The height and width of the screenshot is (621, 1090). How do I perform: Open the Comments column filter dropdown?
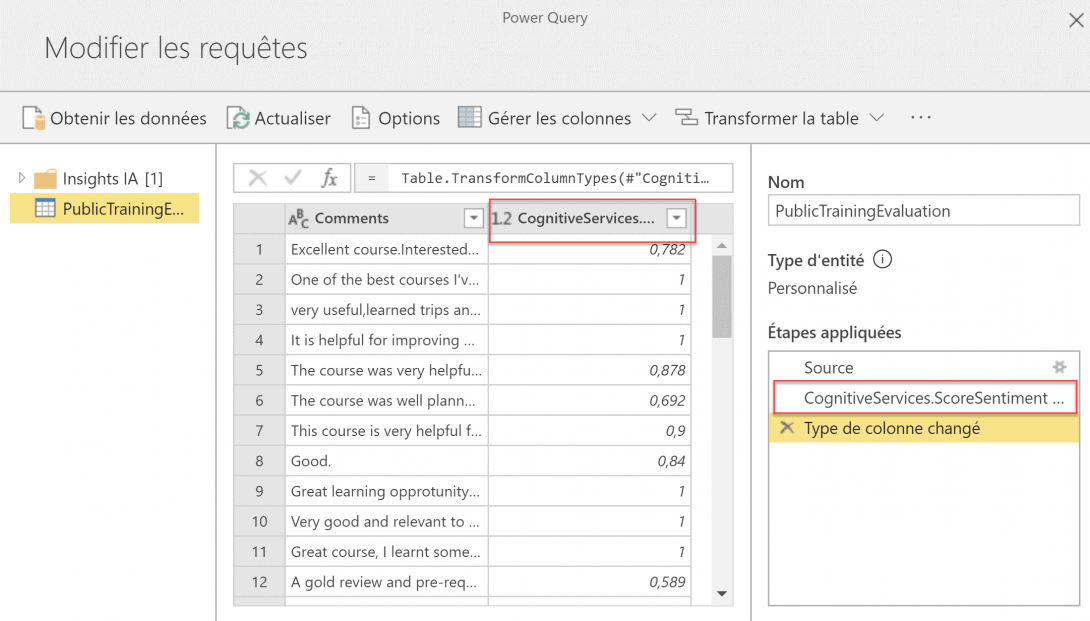point(471,218)
